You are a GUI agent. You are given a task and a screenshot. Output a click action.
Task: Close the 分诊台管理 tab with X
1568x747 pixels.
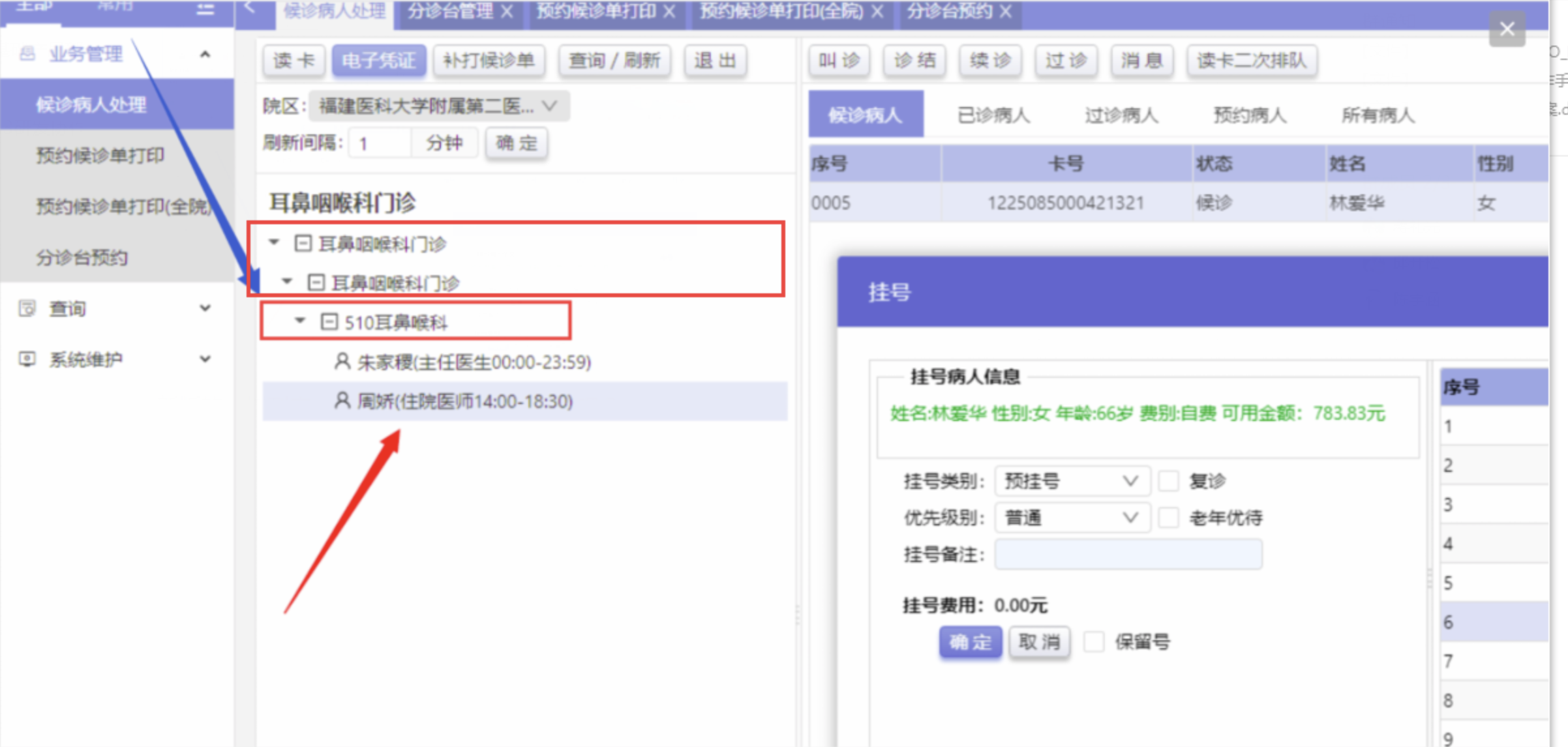coord(507,12)
